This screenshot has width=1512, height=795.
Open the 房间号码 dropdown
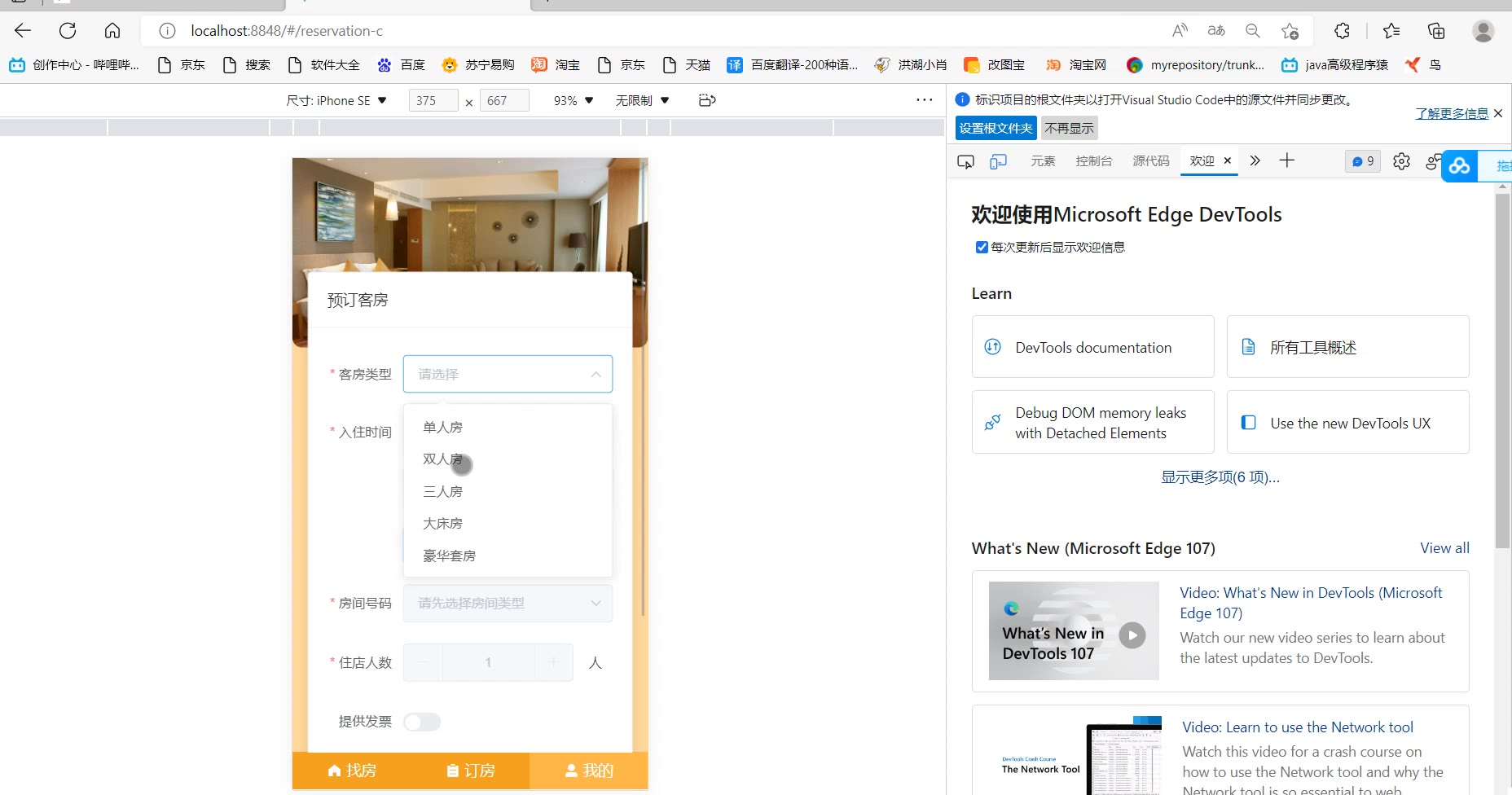pyautogui.click(x=508, y=604)
